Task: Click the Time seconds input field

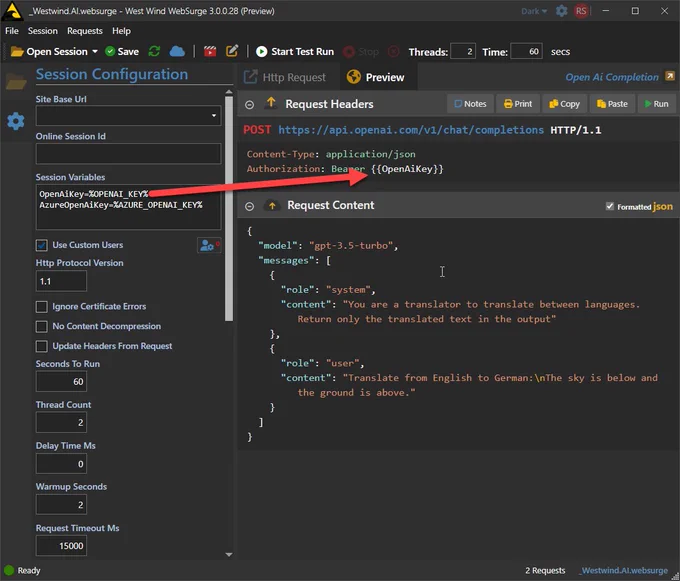Action: pyautogui.click(x=526, y=52)
